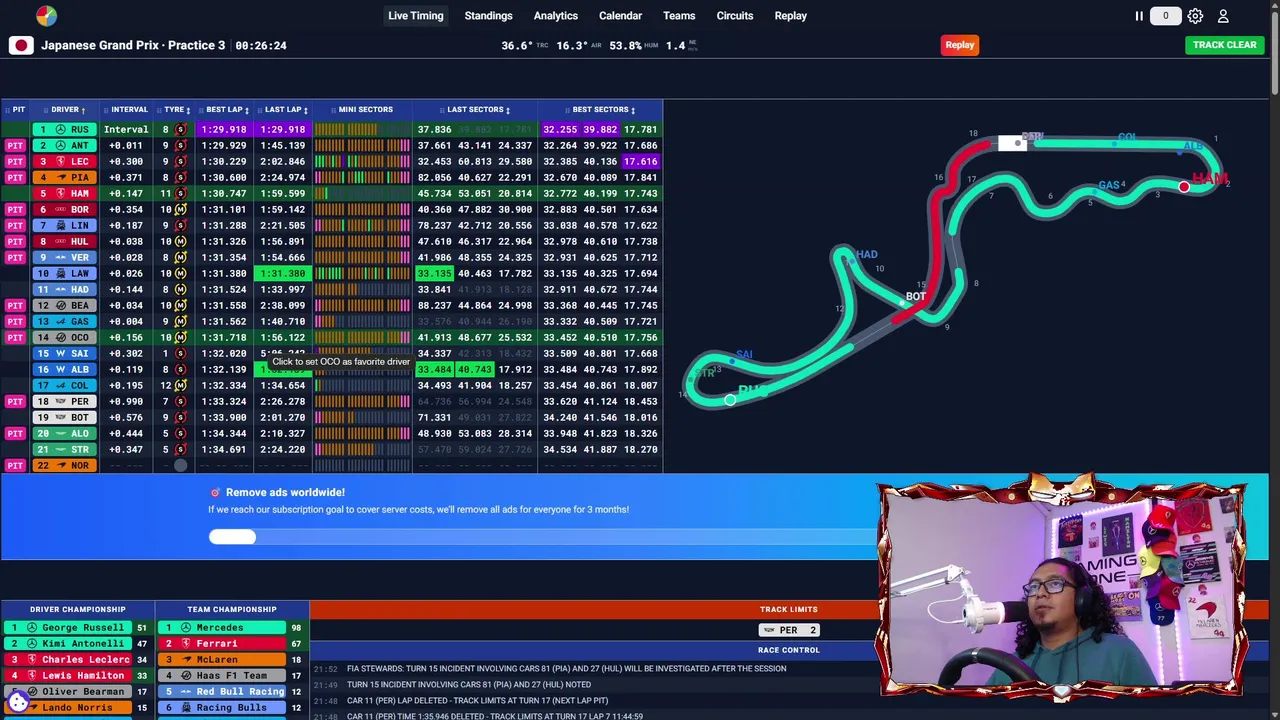The image size is (1280, 720).
Task: Set RUS as favorite driver
Action: [x=65, y=129]
